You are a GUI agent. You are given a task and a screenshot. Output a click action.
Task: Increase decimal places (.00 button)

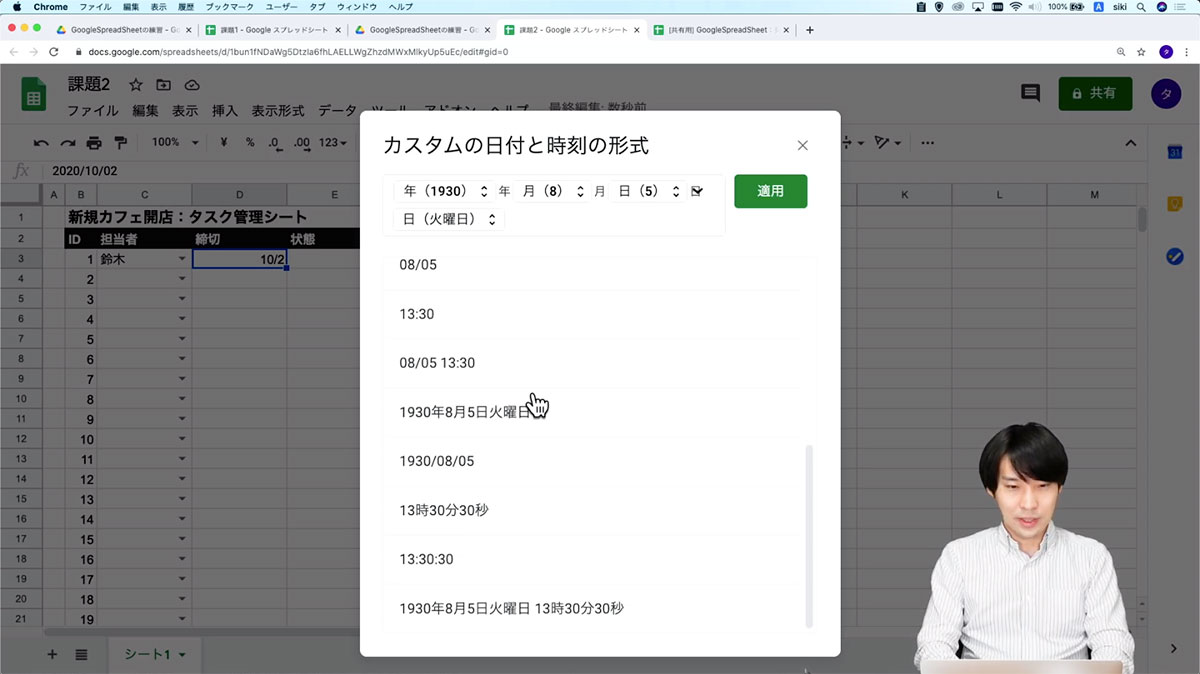(302, 142)
